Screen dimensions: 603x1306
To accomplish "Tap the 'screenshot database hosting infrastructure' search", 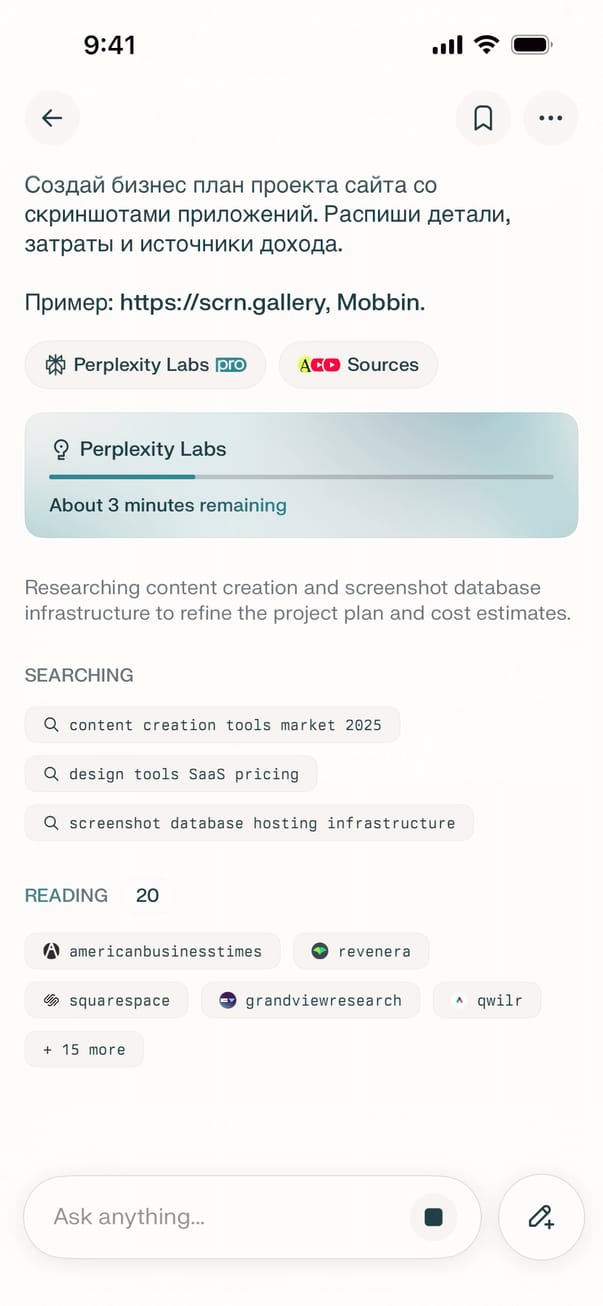I will click(x=249, y=823).
